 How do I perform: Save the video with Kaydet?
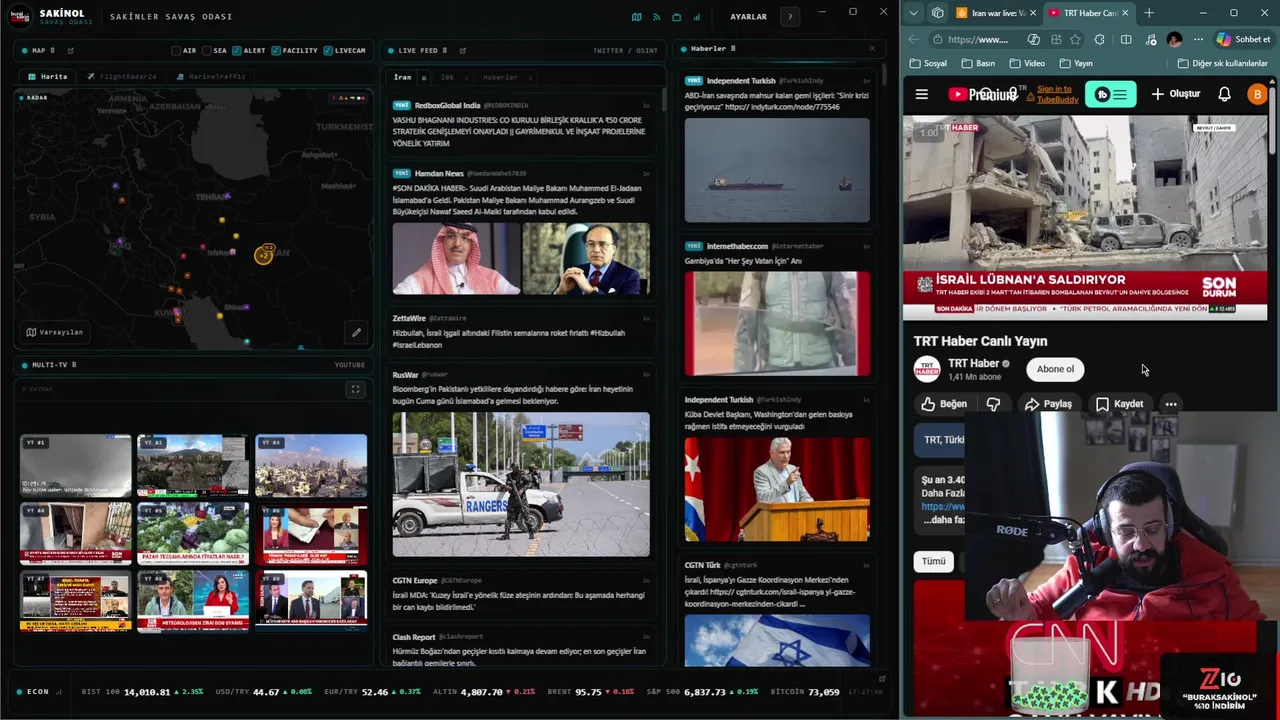[1119, 404]
